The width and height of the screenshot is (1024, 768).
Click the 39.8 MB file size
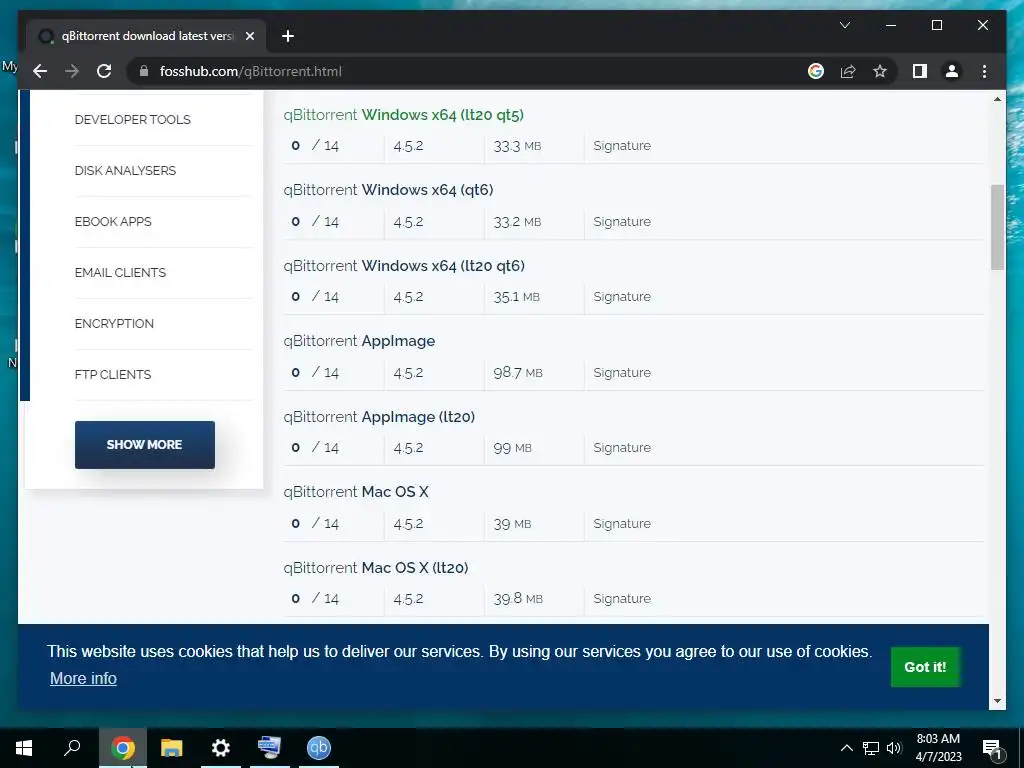click(518, 598)
